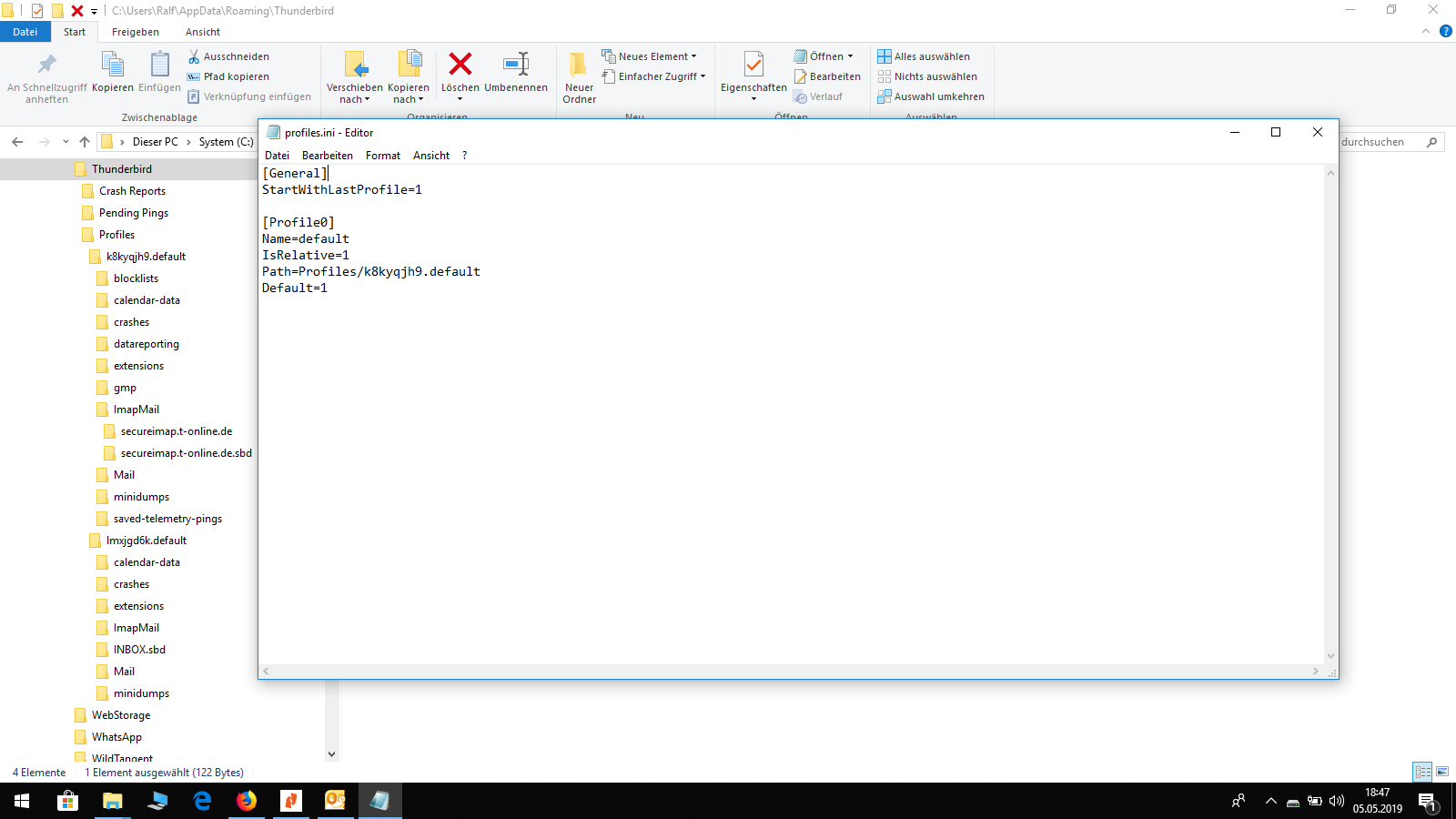
Task: Switch to the Ansicht ribbon tab
Action: click(203, 32)
